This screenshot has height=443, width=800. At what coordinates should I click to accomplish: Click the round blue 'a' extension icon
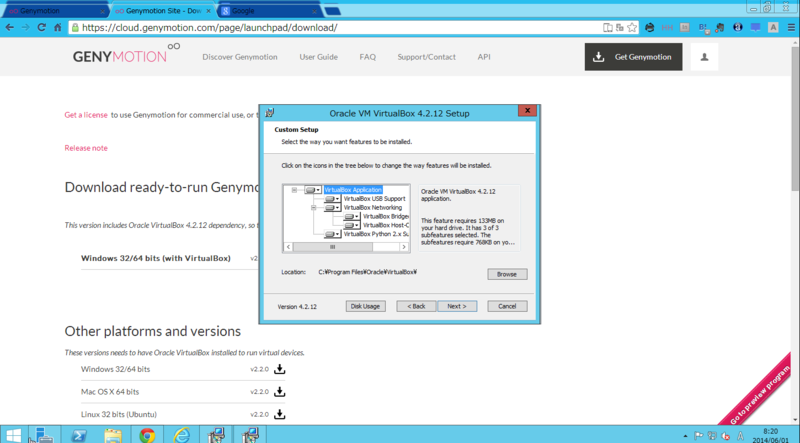(738, 28)
